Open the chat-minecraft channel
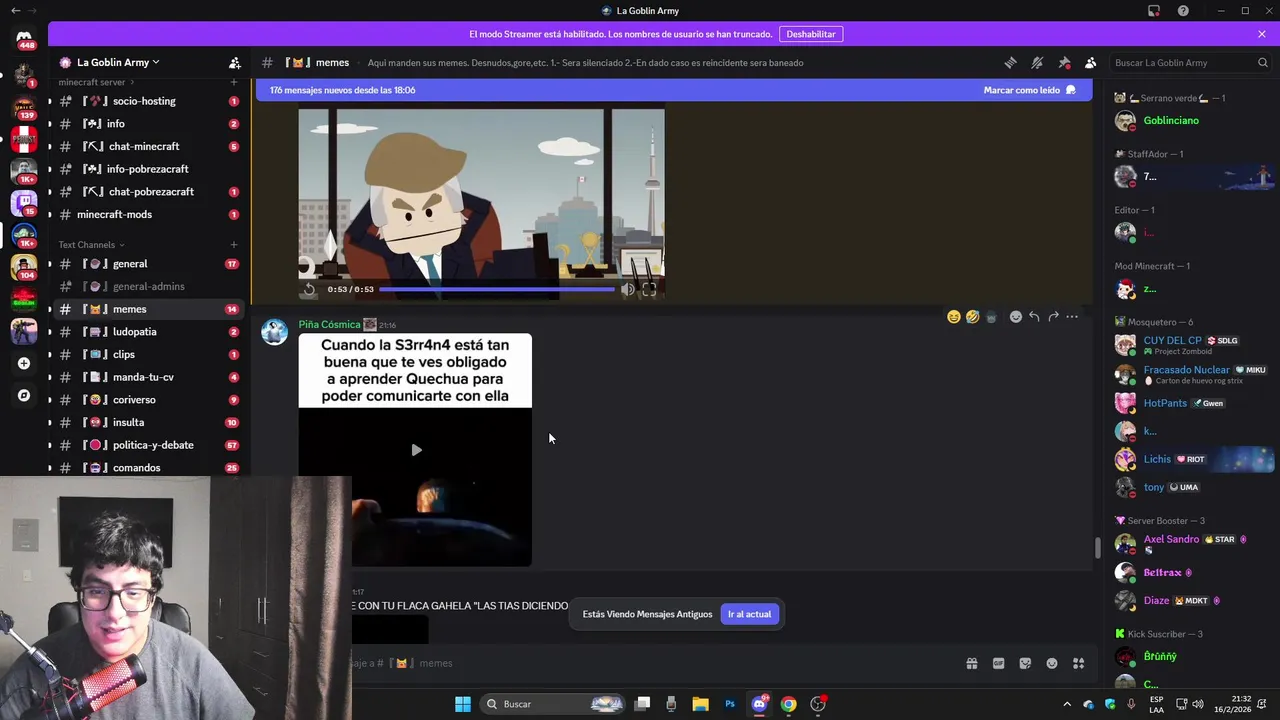Screen dimensions: 1280x720 pos(148,146)
